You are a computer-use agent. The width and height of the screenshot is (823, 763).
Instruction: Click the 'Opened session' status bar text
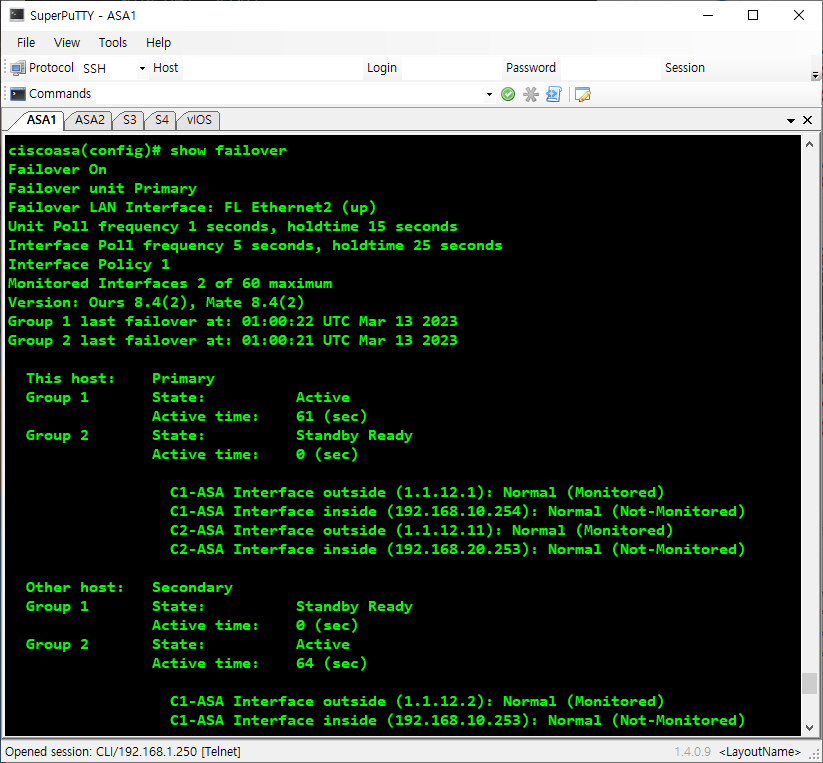point(123,751)
